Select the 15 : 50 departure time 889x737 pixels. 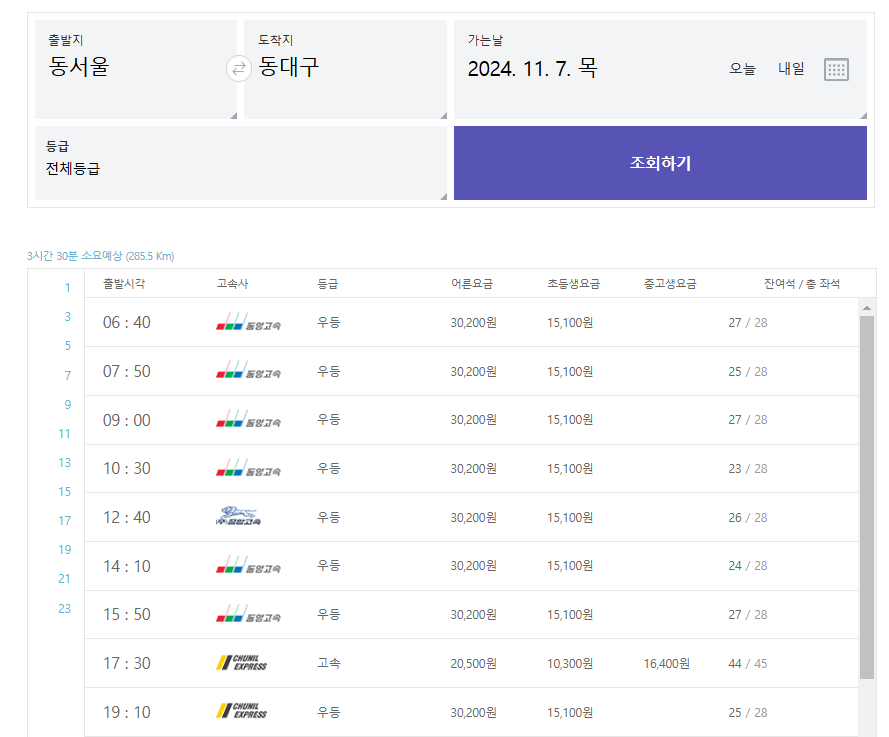pyautogui.click(x=126, y=614)
